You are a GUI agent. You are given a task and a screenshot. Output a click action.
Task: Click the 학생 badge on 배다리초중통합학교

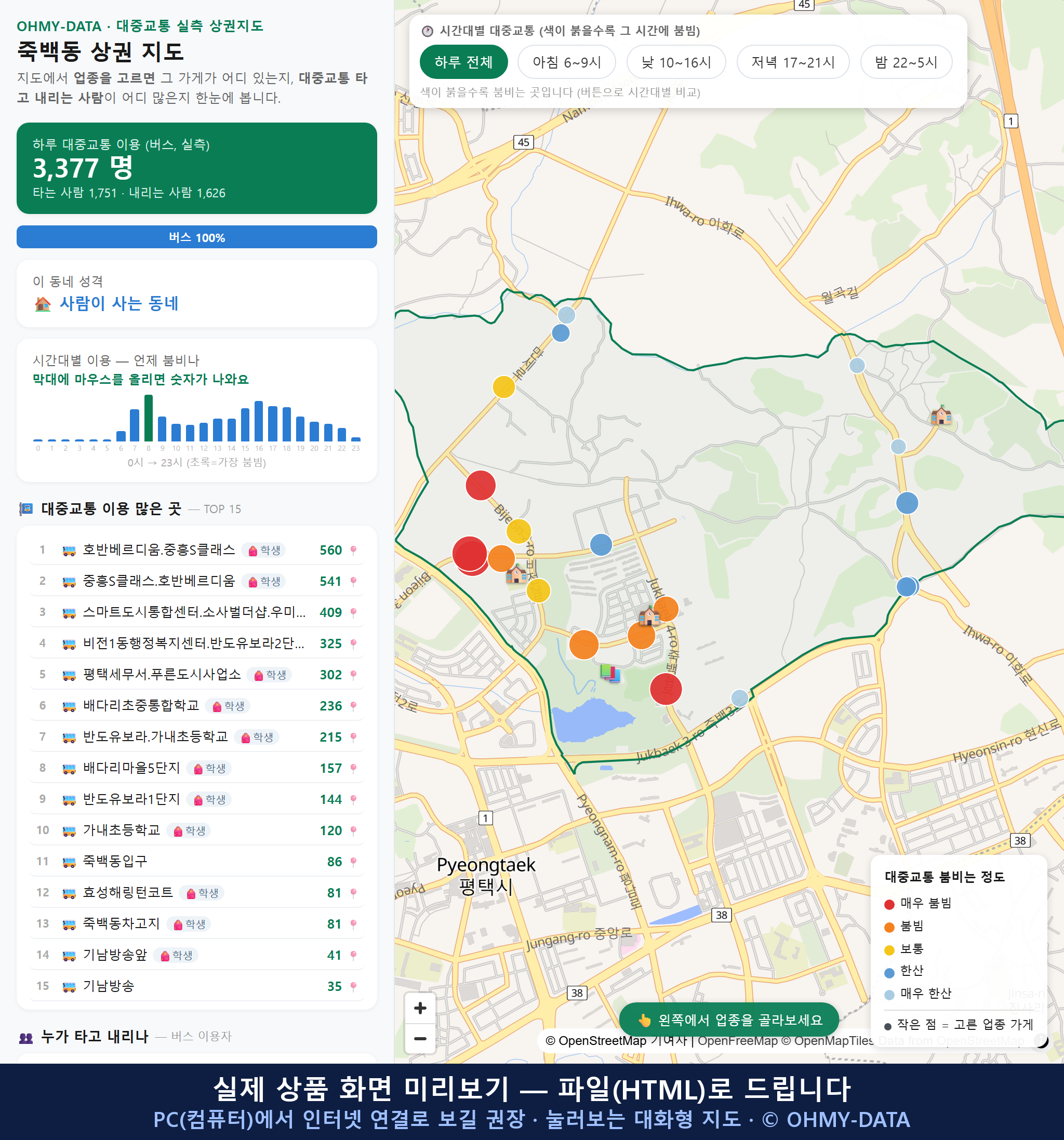228,706
